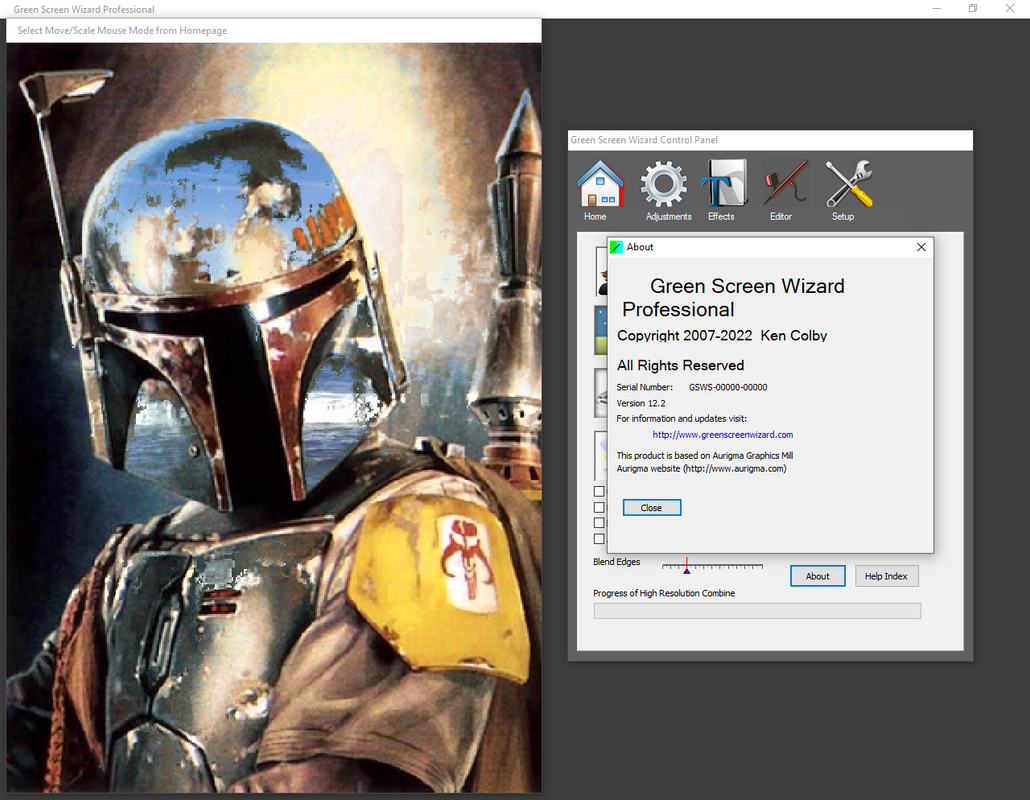Close the Green Screen Wizard Professional window
The width and height of the screenshot is (1030, 800).
1010,9
